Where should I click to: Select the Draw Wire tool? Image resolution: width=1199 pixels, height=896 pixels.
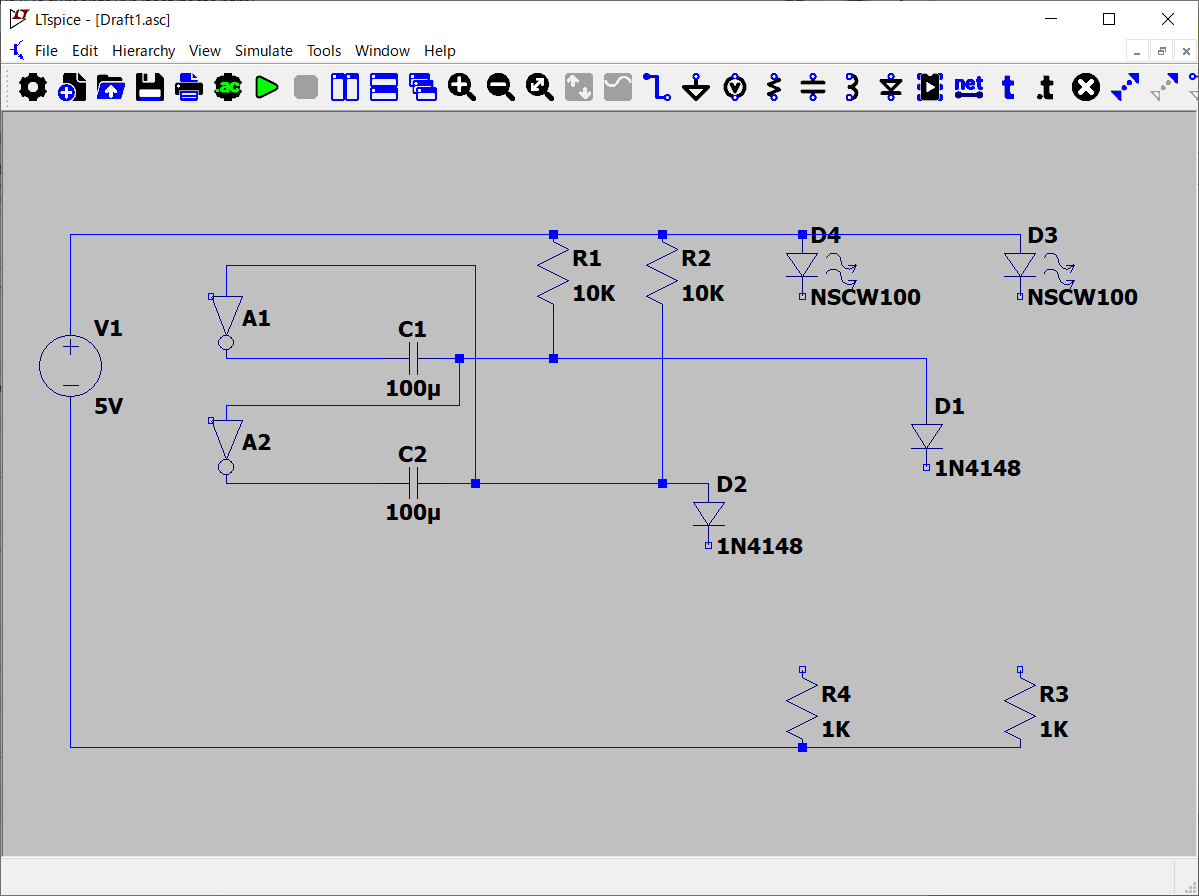pyautogui.click(x=657, y=88)
